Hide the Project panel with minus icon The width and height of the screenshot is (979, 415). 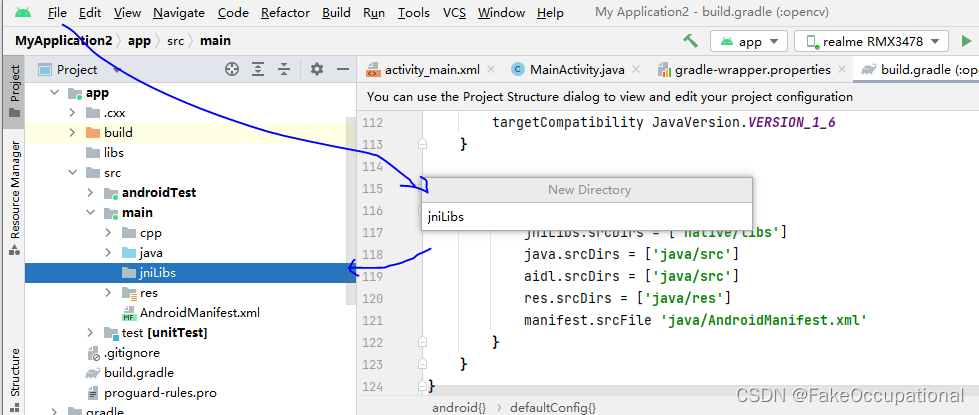pyautogui.click(x=342, y=69)
